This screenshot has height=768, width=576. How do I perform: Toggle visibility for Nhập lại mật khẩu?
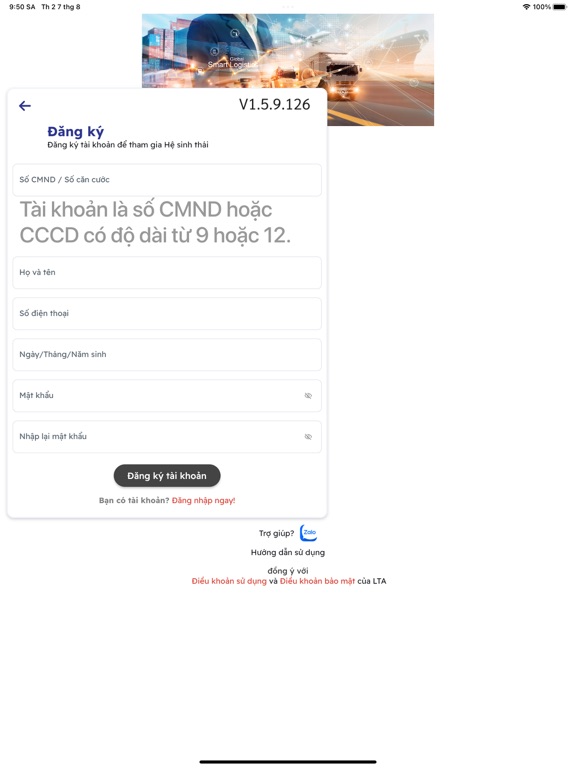pos(308,437)
